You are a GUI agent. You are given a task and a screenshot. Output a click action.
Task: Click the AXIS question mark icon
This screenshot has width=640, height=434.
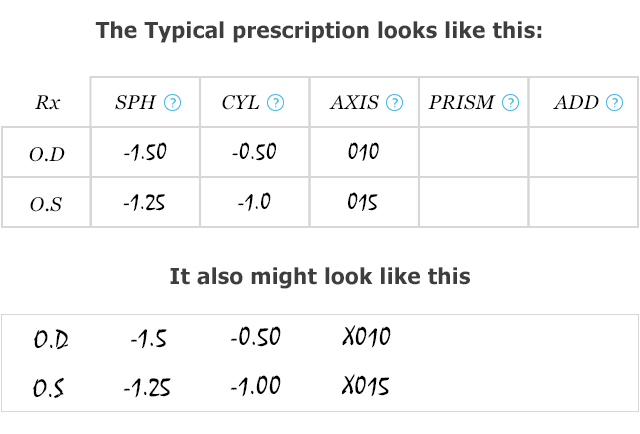395,102
